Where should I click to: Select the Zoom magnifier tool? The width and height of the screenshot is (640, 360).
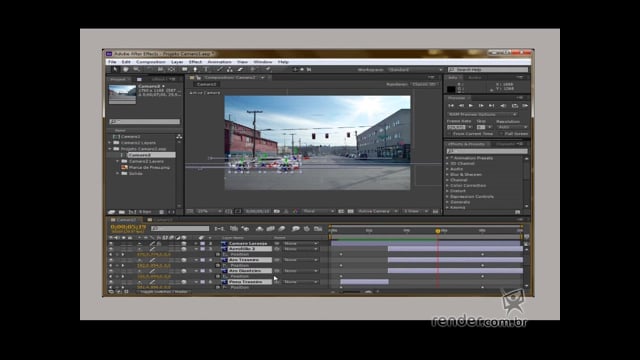tap(136, 70)
